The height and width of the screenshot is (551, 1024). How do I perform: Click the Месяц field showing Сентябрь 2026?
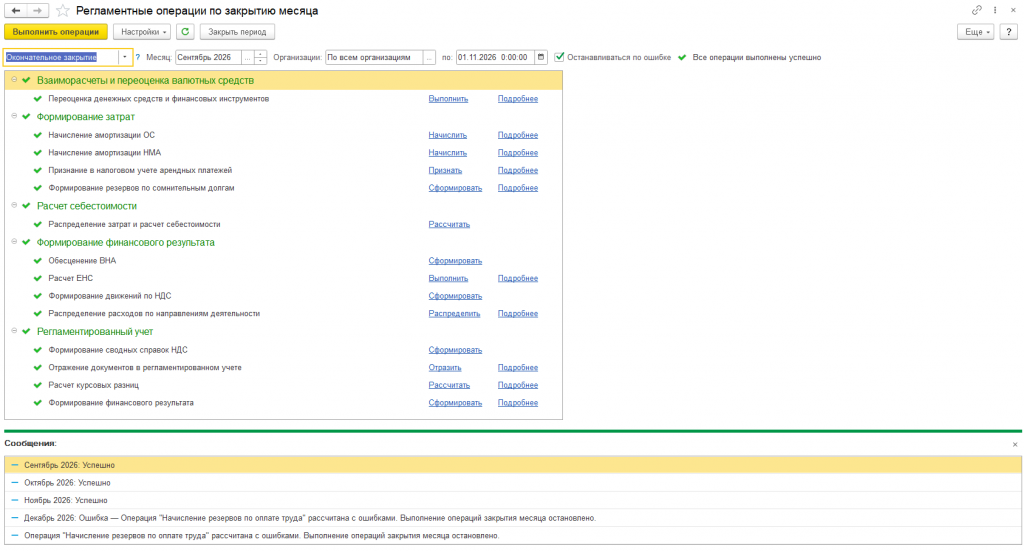208,57
